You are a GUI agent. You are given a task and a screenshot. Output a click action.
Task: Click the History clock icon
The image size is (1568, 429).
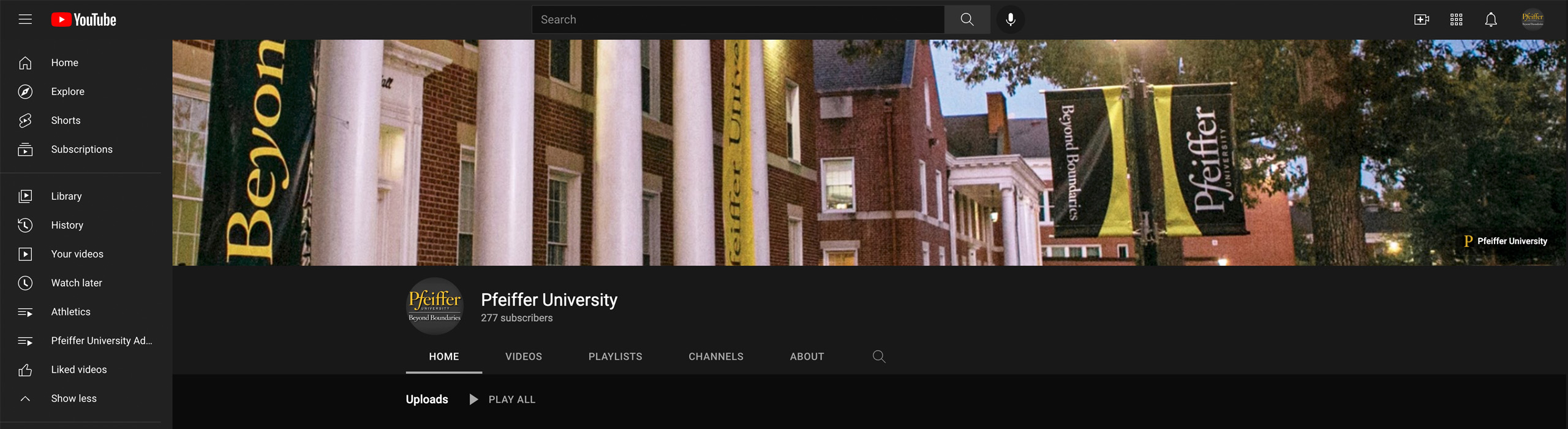pyautogui.click(x=25, y=225)
